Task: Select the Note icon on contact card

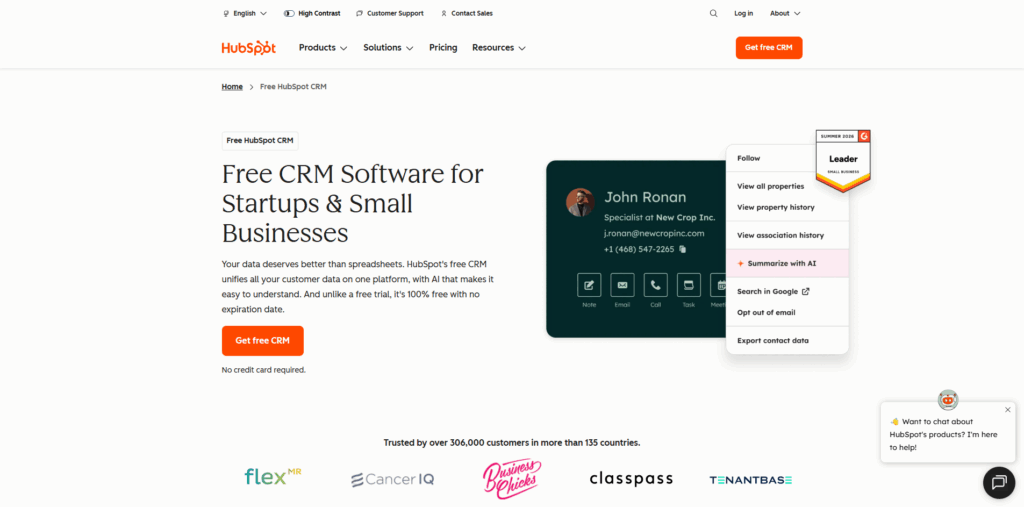Action: (589, 285)
